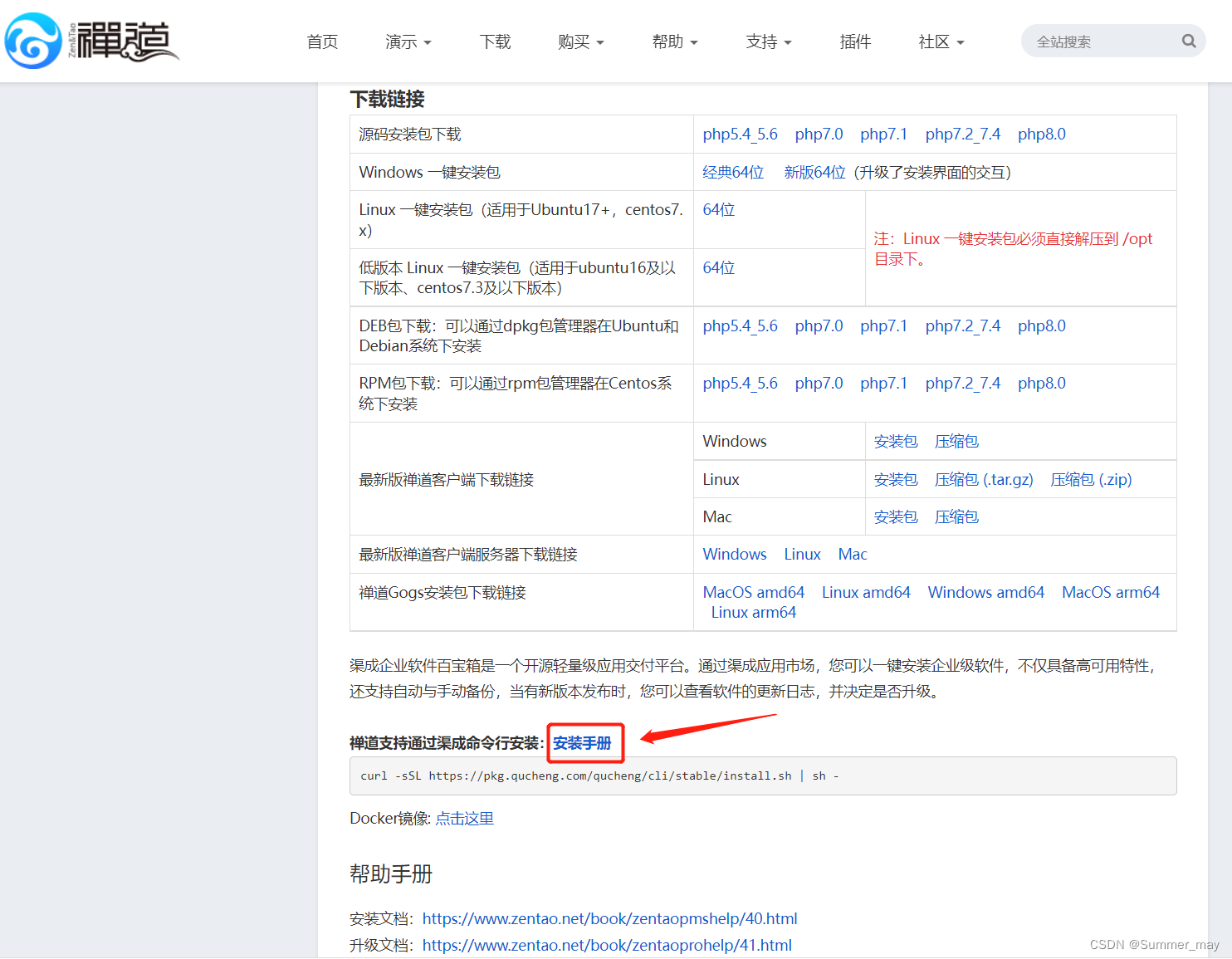The height and width of the screenshot is (959, 1232).
Task: Open the 安装手册 link
Action: click(x=582, y=743)
